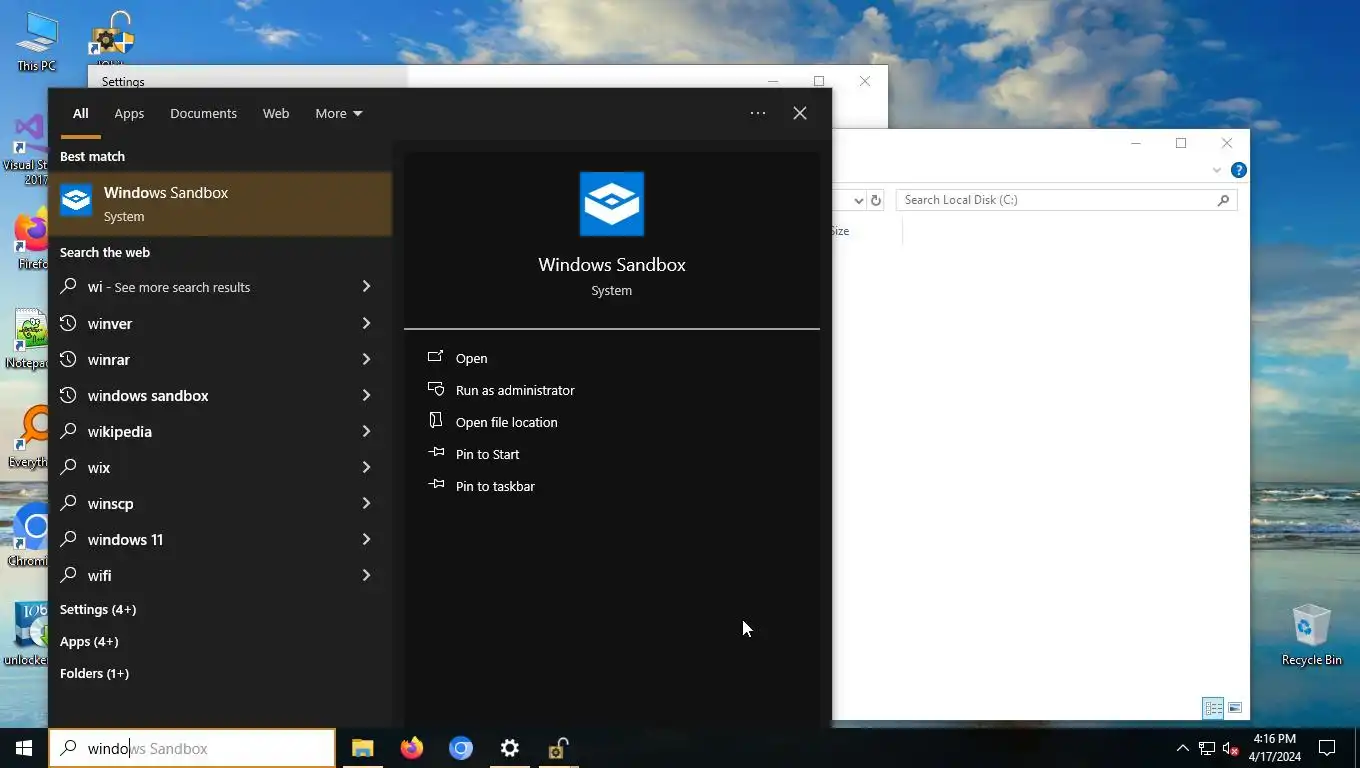Screen dimensions: 1360x768
Task: Open Recycle Bin on the desktop
Action: (1311, 635)
